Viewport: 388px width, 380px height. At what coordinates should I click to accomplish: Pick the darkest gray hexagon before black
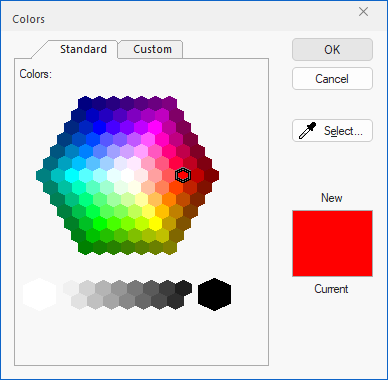click(184, 288)
